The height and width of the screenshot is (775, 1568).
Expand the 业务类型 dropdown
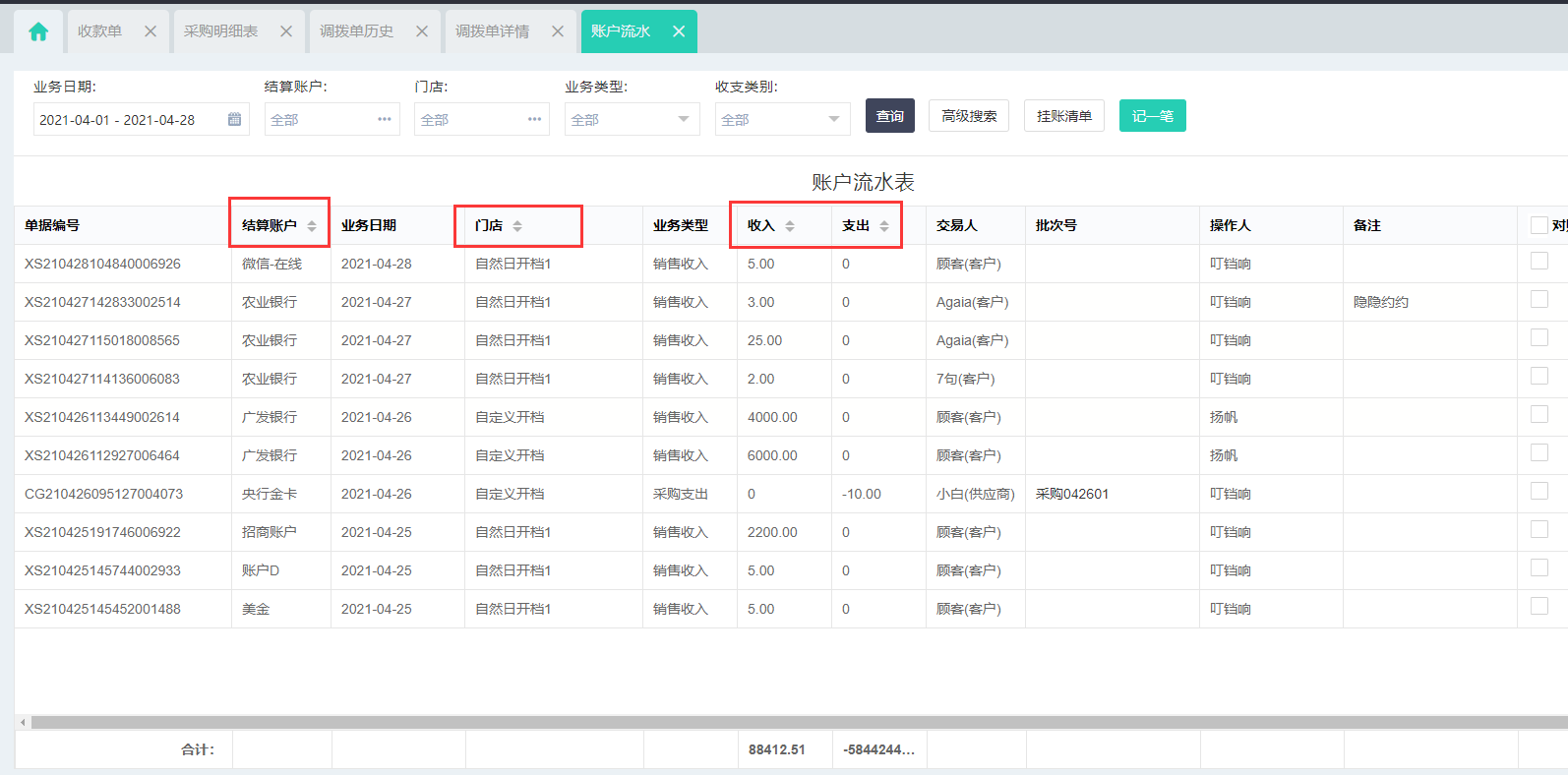tap(632, 119)
